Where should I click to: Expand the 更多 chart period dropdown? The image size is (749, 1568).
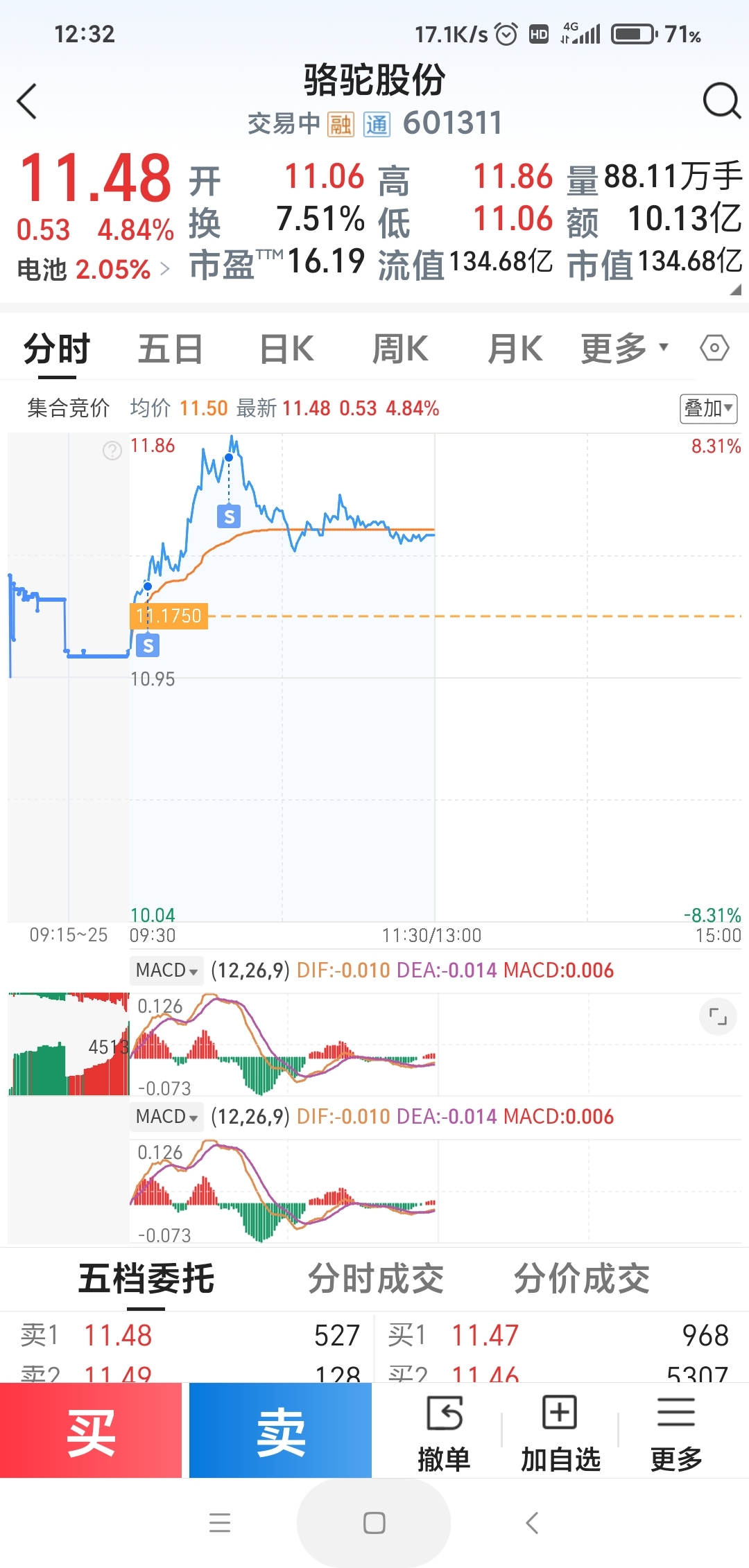[625, 348]
